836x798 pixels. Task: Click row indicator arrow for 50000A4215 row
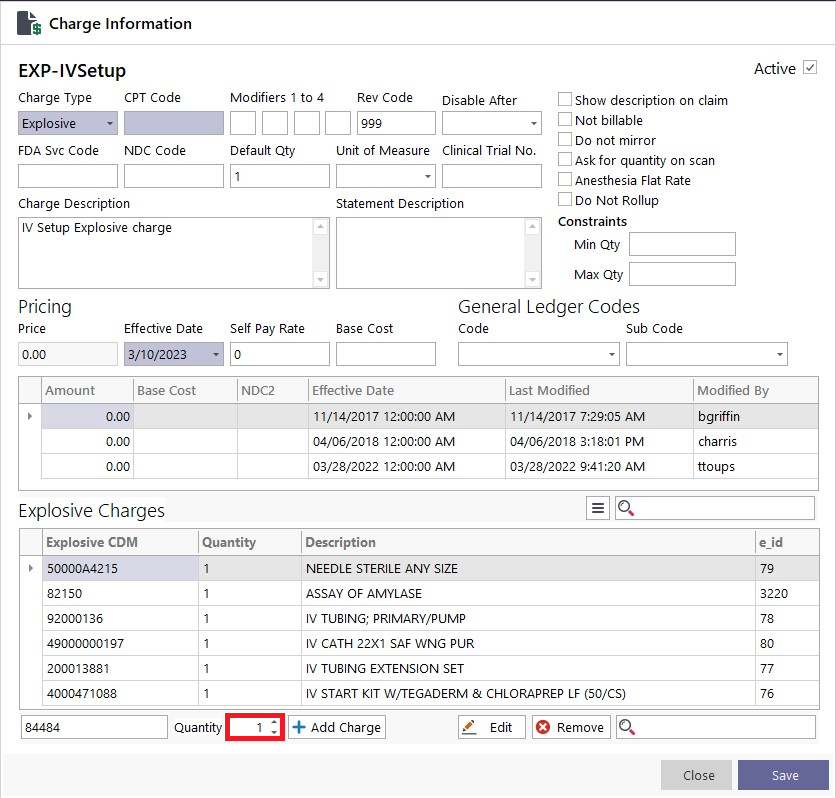(x=30, y=568)
